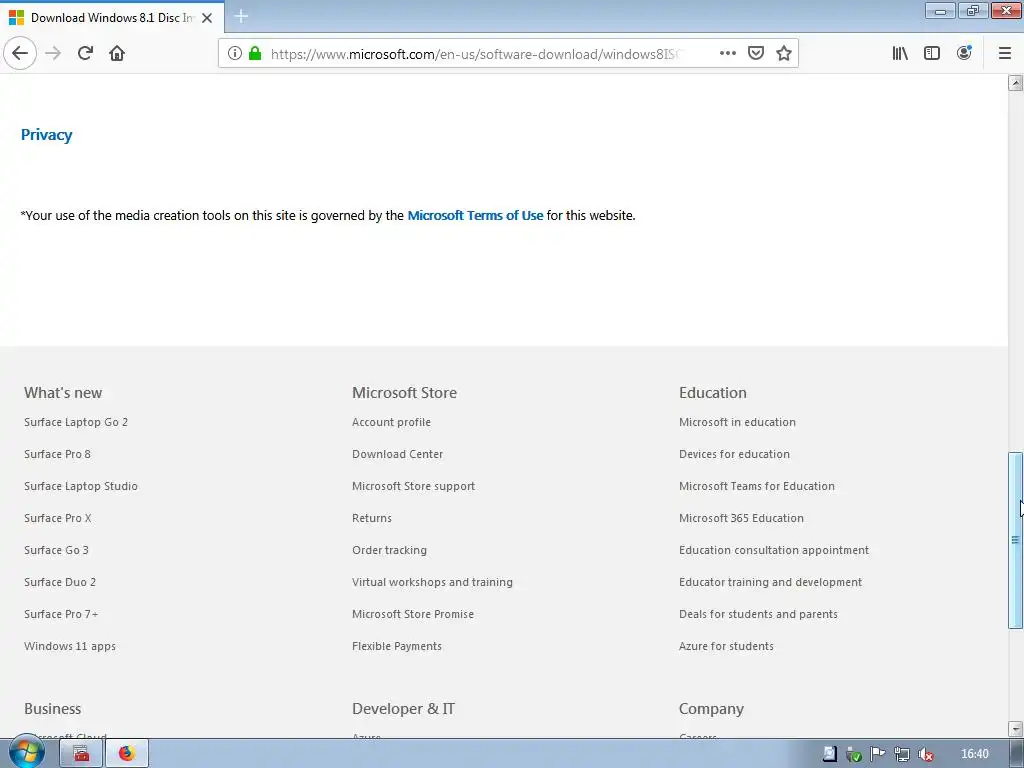Open Firefox account icon
The height and width of the screenshot is (768, 1024).
coord(964,54)
